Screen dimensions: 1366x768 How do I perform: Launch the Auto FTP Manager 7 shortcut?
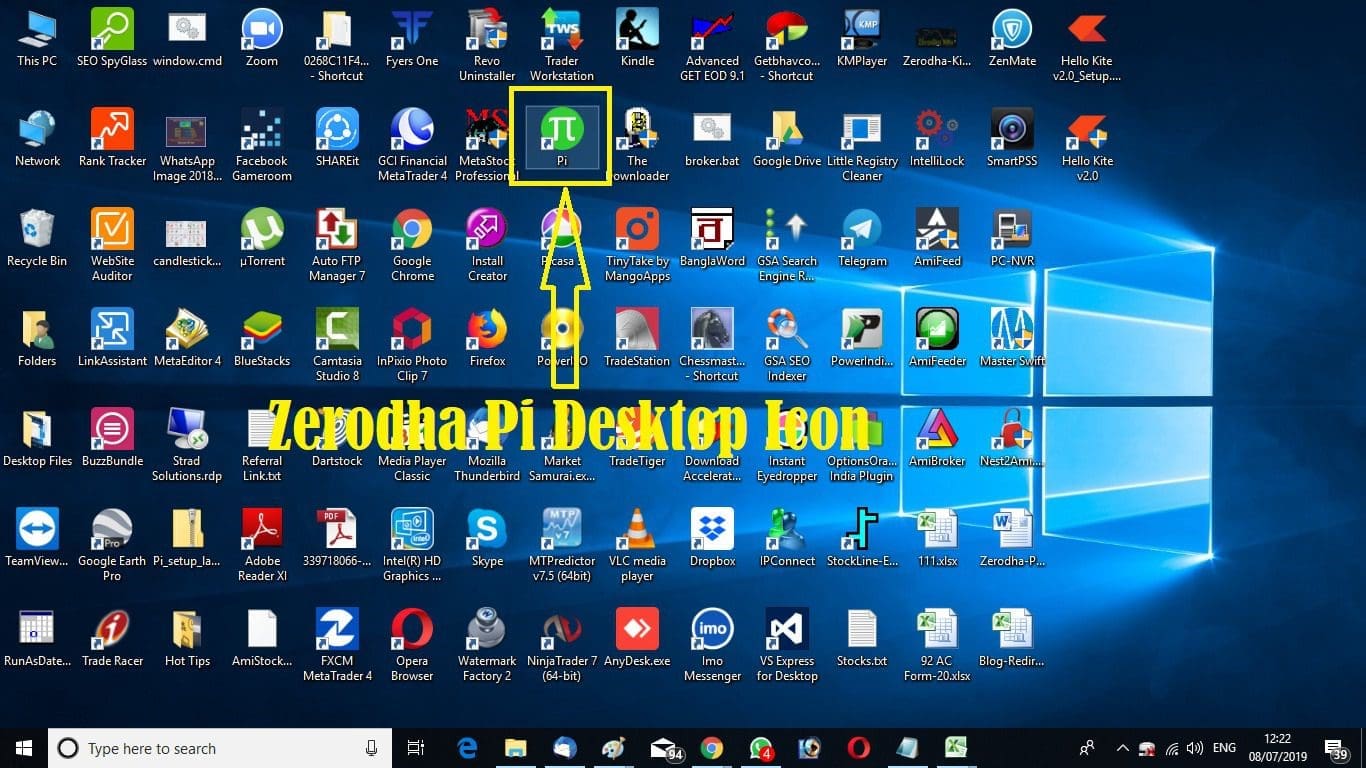[337, 245]
